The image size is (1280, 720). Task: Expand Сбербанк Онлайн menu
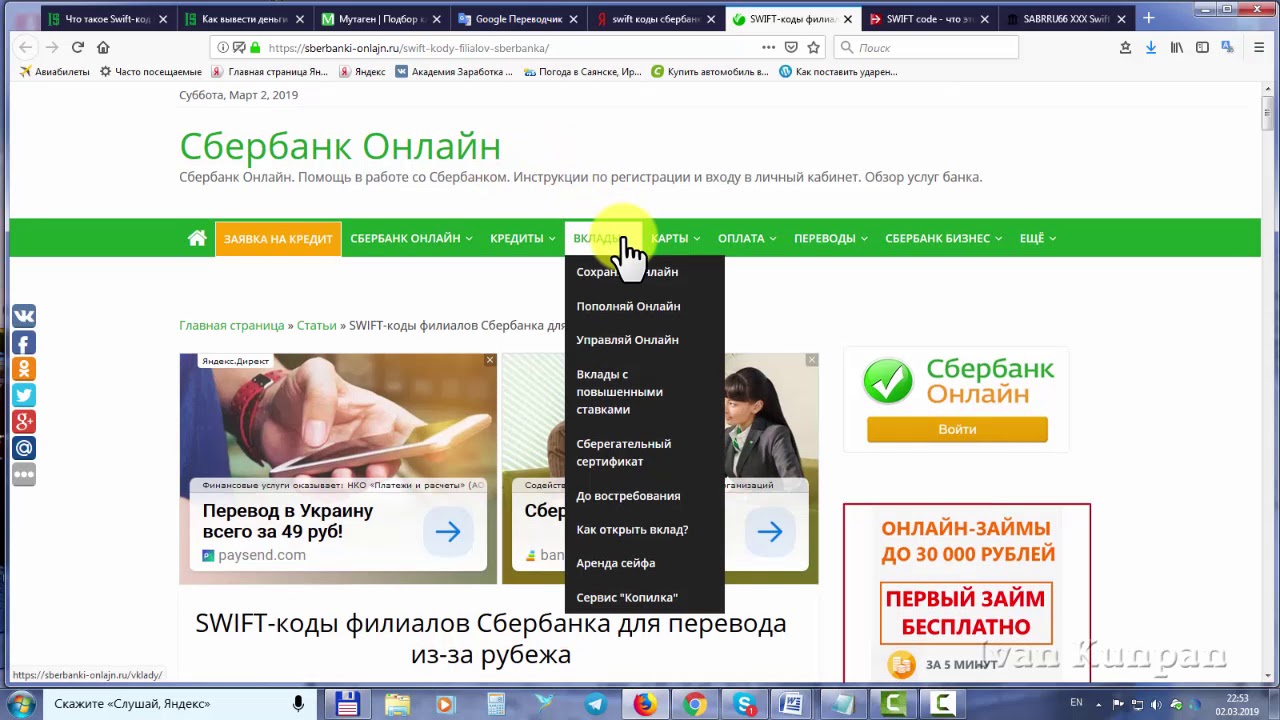(x=411, y=238)
